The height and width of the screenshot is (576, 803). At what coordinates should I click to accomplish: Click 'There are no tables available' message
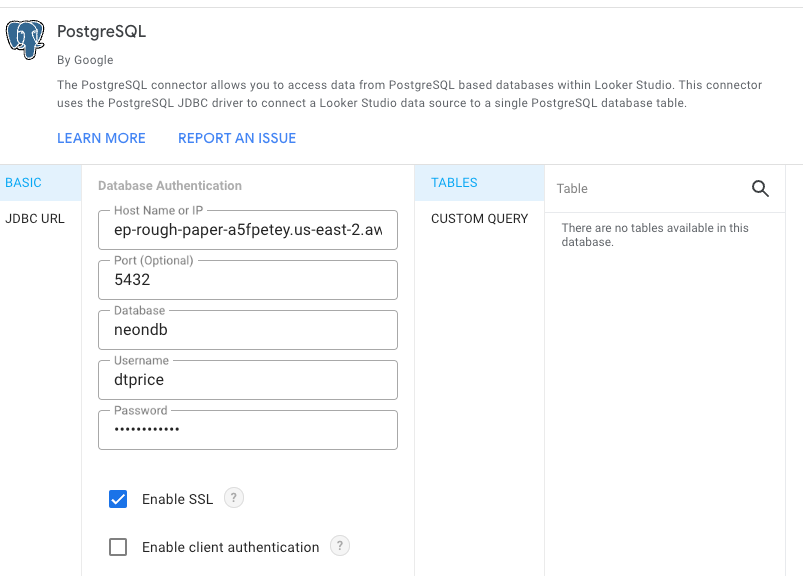coord(655,235)
